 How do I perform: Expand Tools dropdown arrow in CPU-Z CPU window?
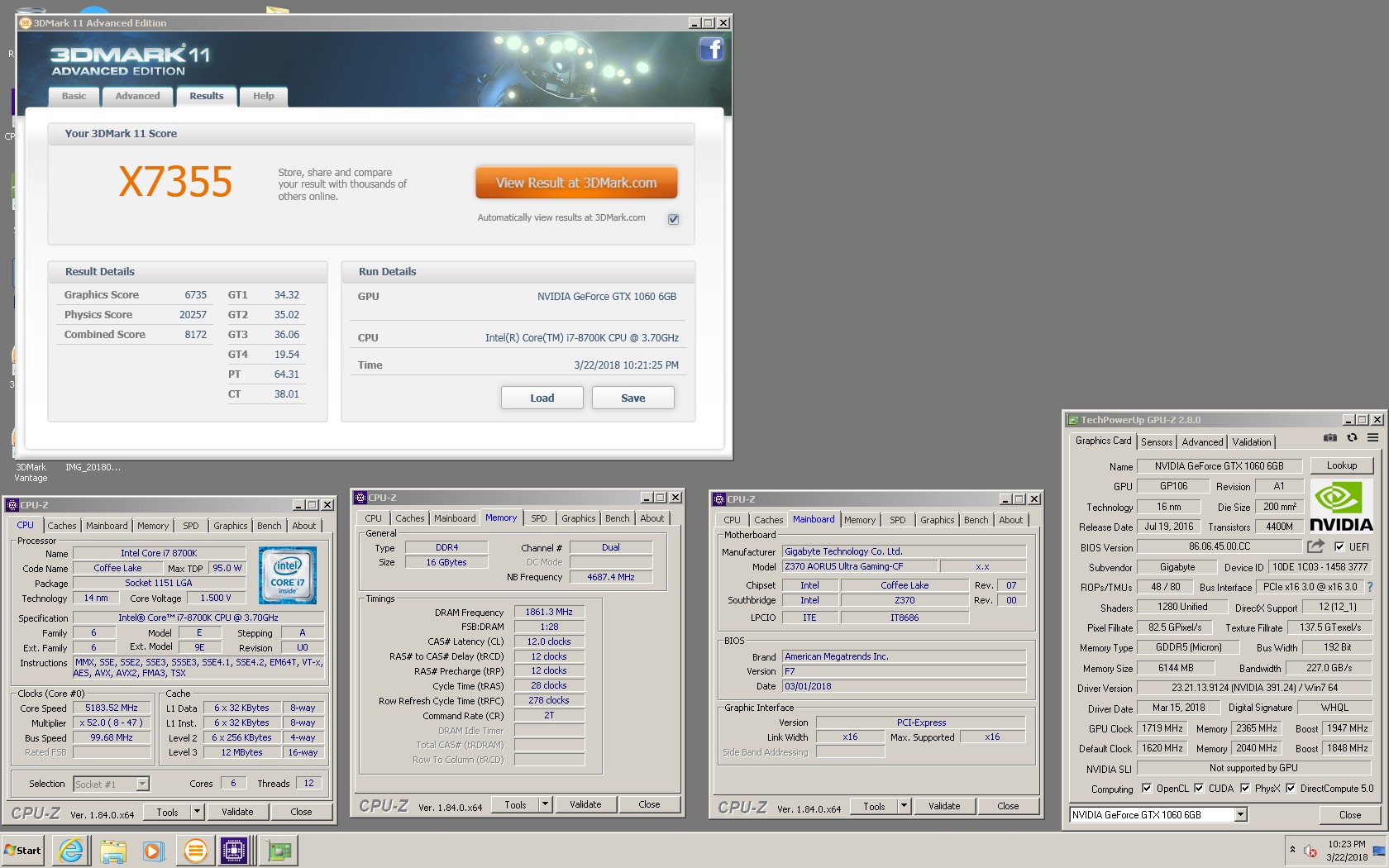tap(197, 812)
